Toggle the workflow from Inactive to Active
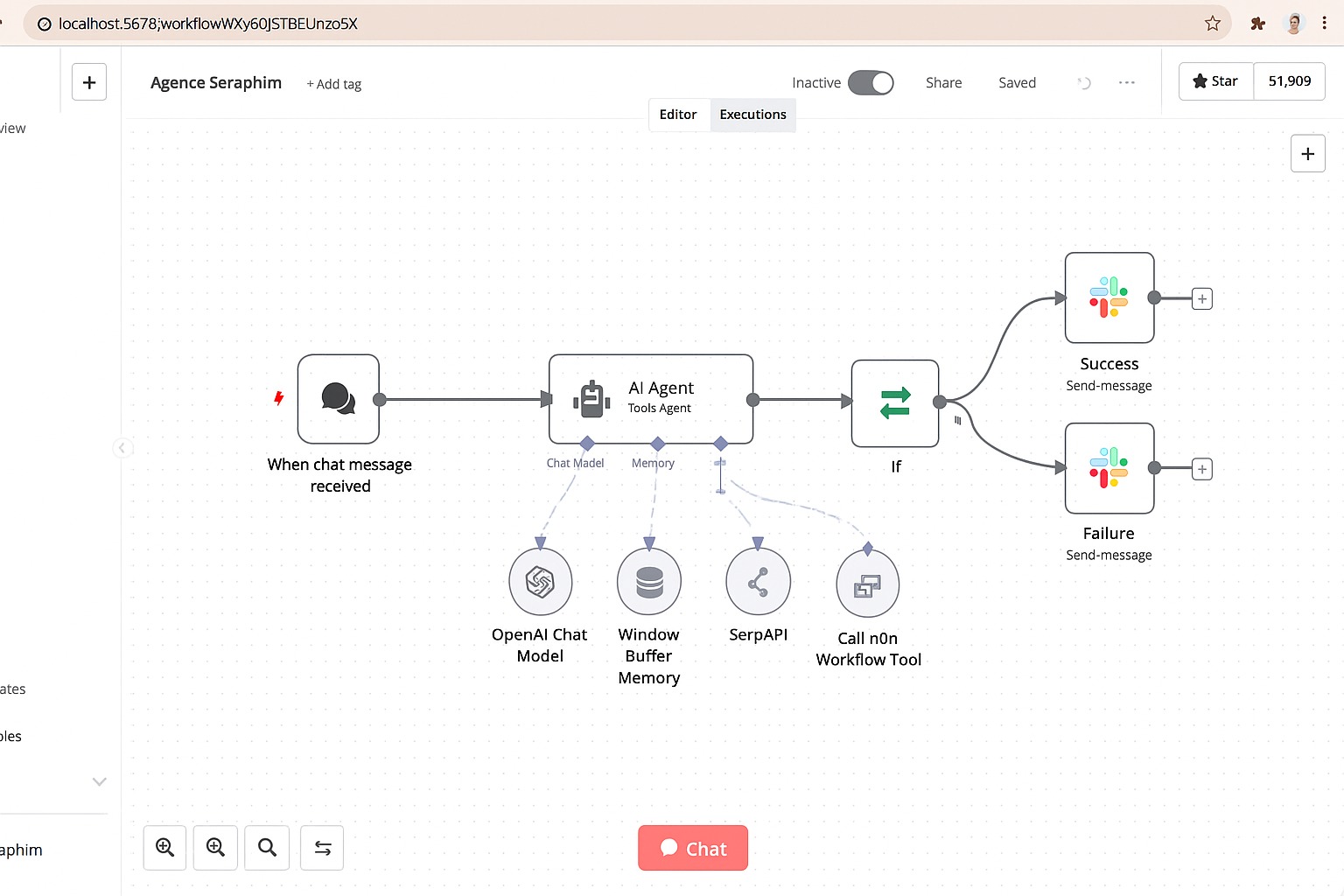The width and height of the screenshot is (1344, 896). (871, 81)
